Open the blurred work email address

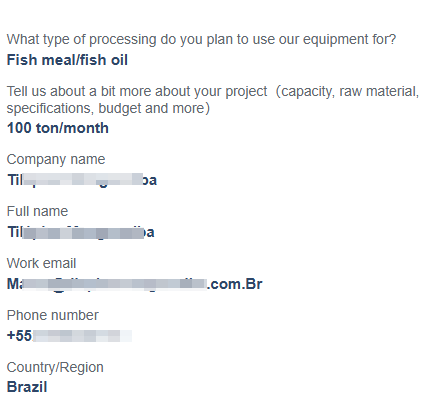click(x=135, y=284)
